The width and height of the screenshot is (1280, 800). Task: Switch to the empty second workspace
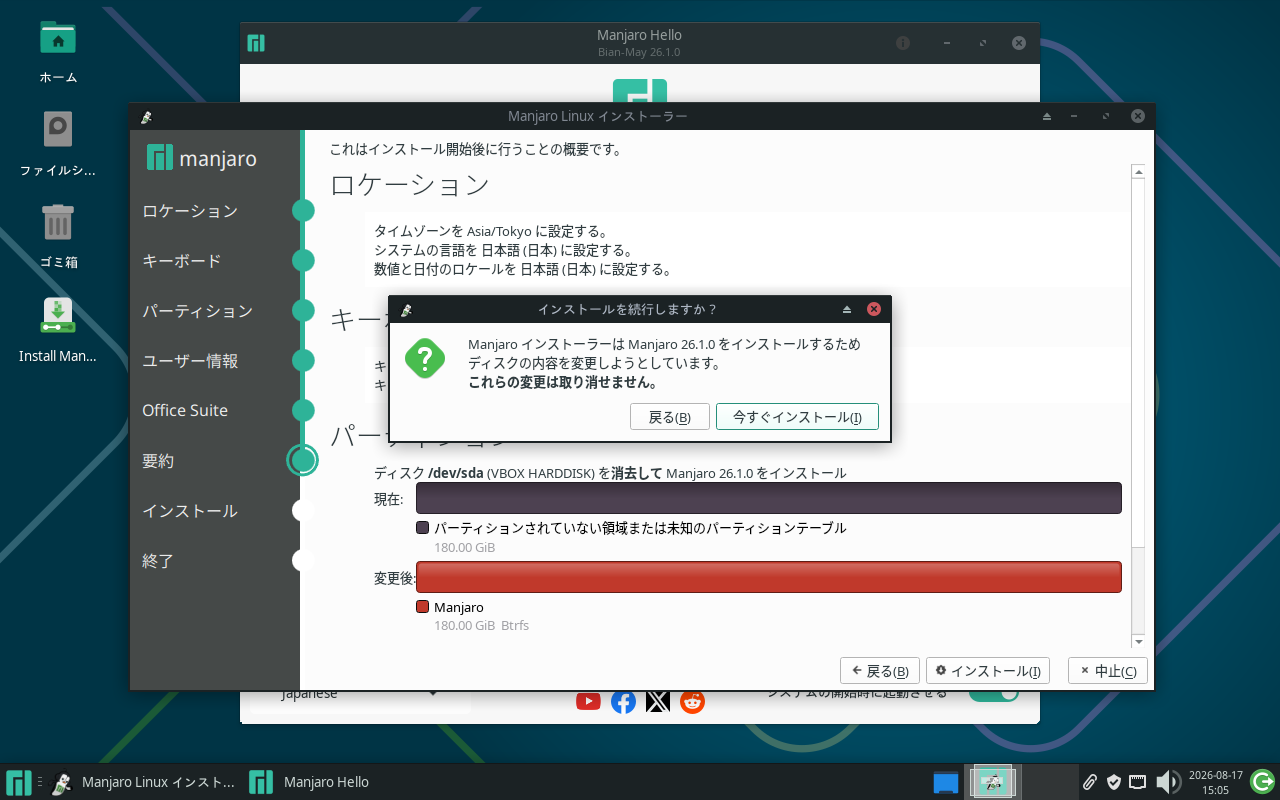click(x=1048, y=782)
